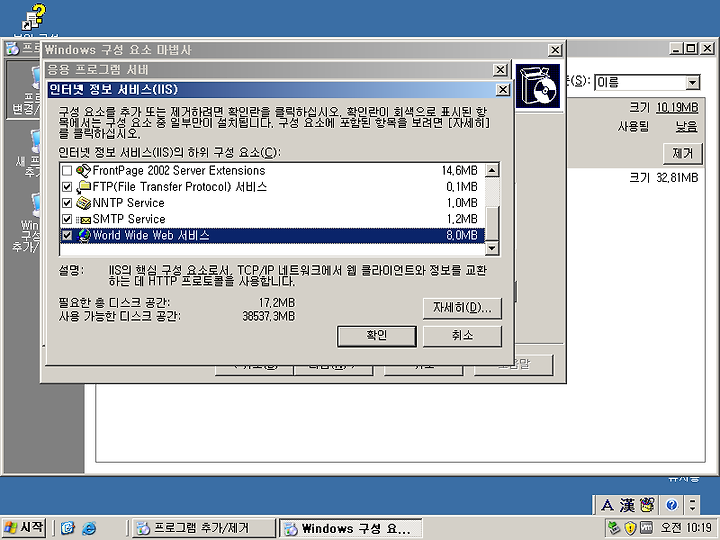
Task: Select FTP(File Transfer Protocol) row text
Action: point(180,187)
